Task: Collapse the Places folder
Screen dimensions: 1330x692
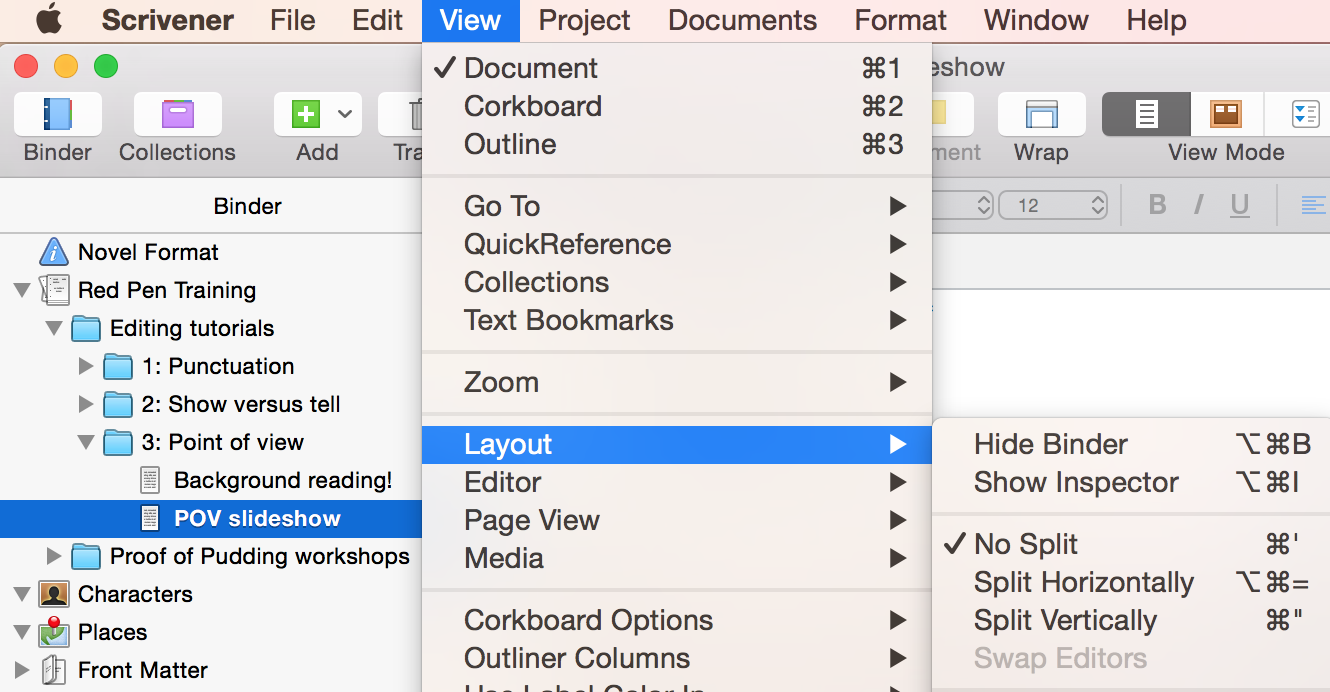Action: coord(22,632)
